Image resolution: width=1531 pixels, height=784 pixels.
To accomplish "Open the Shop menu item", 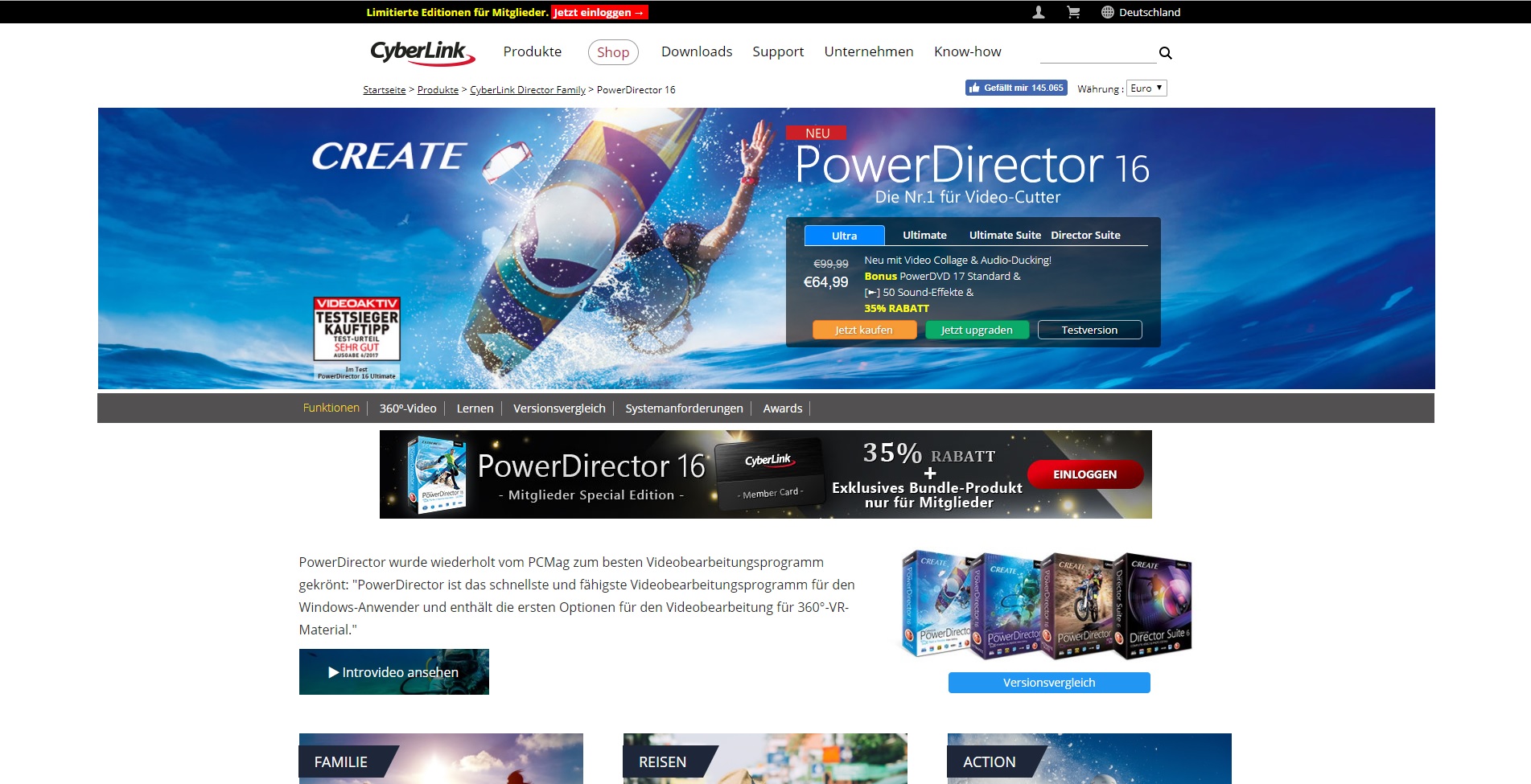I will pos(613,52).
